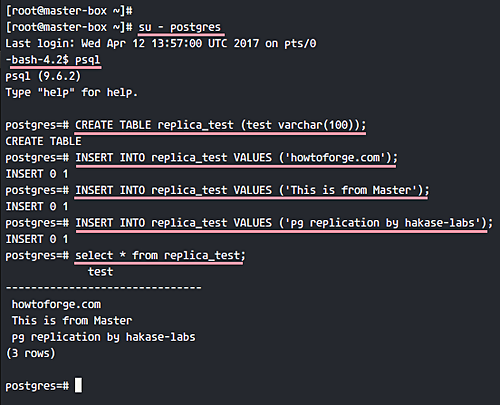Click the INSERT statement with 'pg replication by hakase-labs'
This screenshot has height=405, width=500.
pos(284,223)
